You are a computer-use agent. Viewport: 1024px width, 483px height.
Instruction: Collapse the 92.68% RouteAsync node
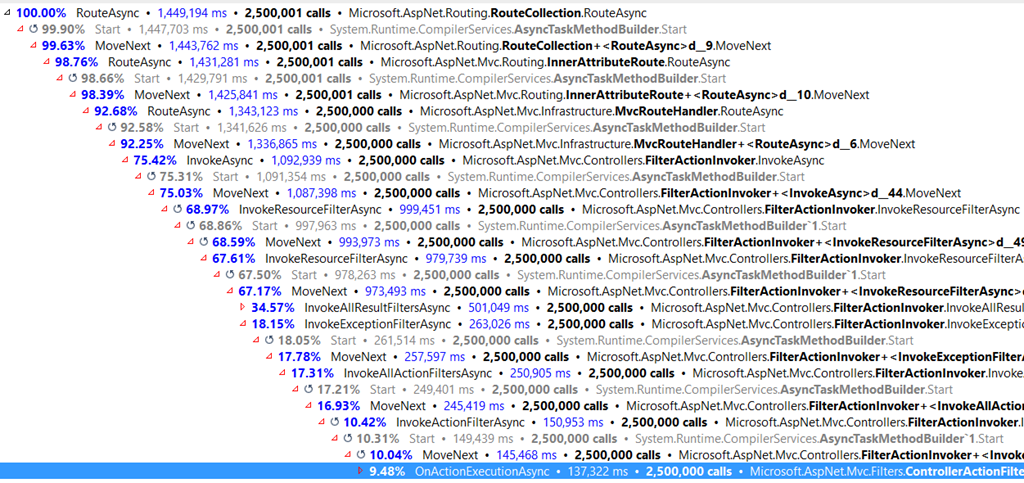[x=86, y=111]
